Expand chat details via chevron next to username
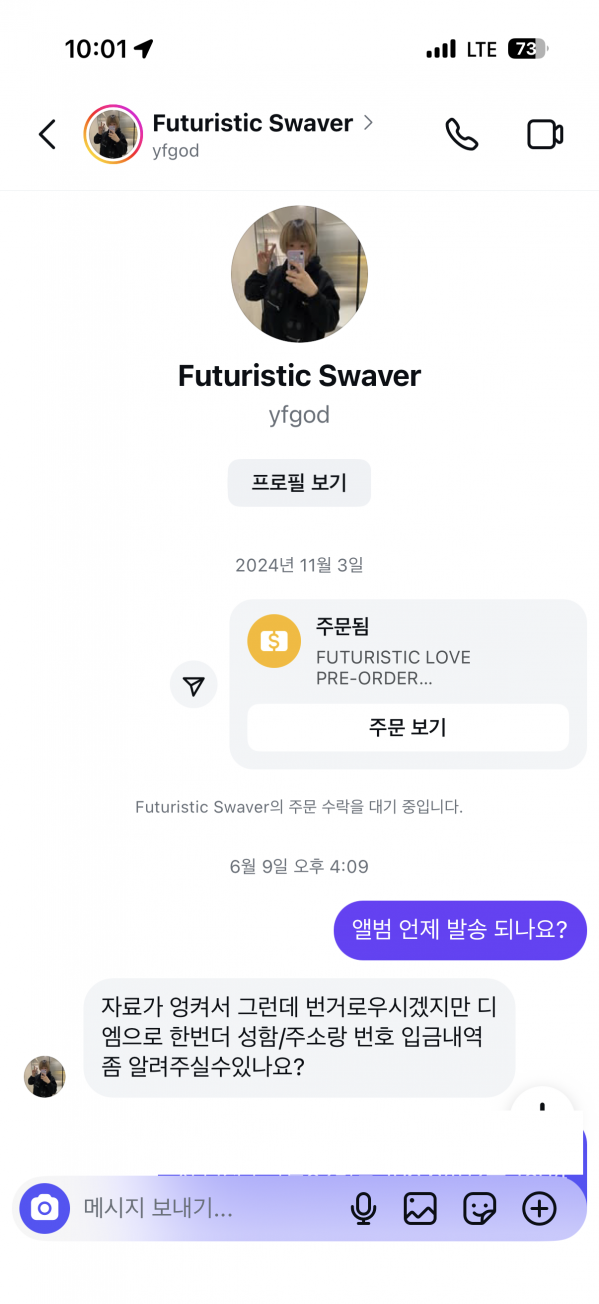This screenshot has width=599, height=1304. (x=368, y=122)
